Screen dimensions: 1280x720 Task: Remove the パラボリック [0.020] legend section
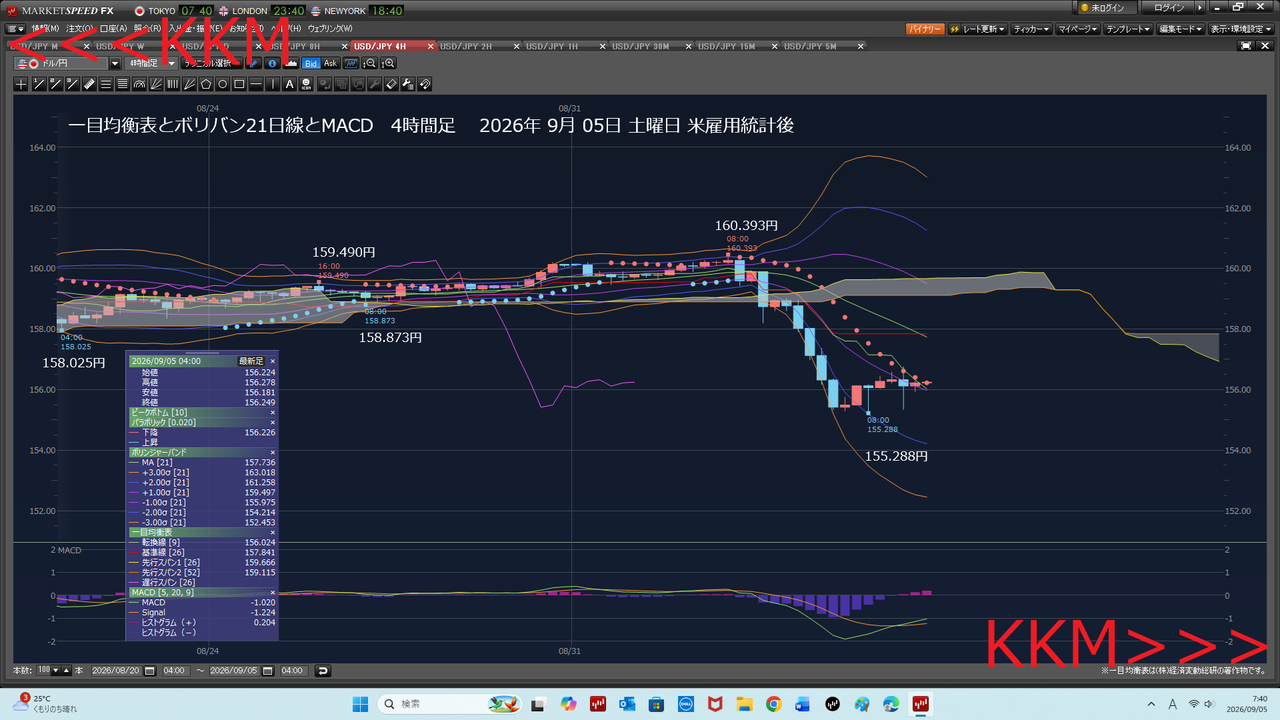click(272, 422)
